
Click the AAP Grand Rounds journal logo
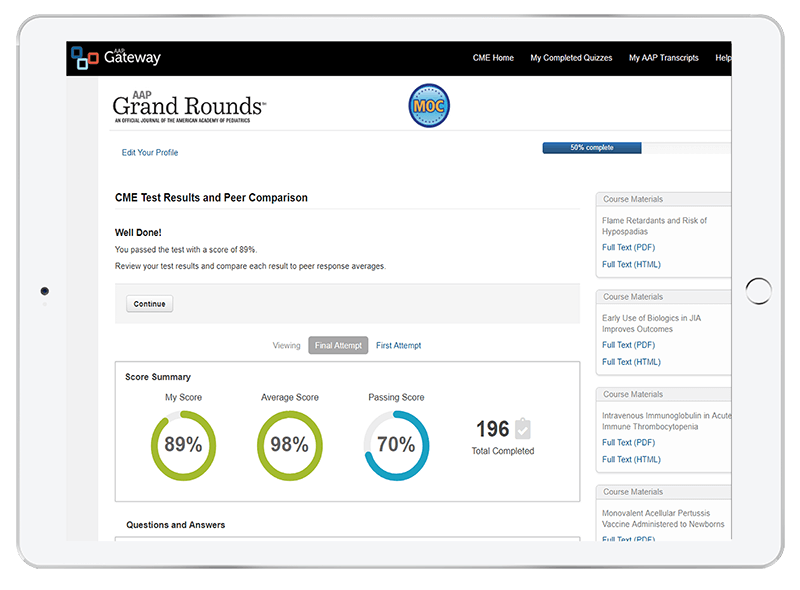point(189,106)
